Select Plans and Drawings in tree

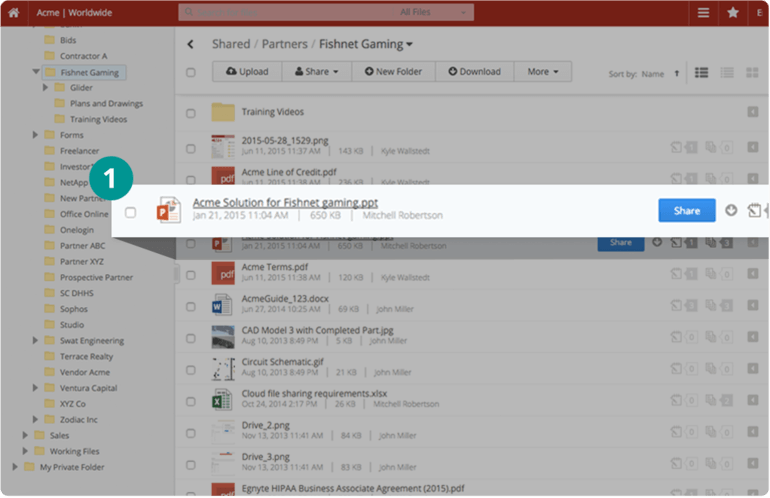tap(106, 104)
